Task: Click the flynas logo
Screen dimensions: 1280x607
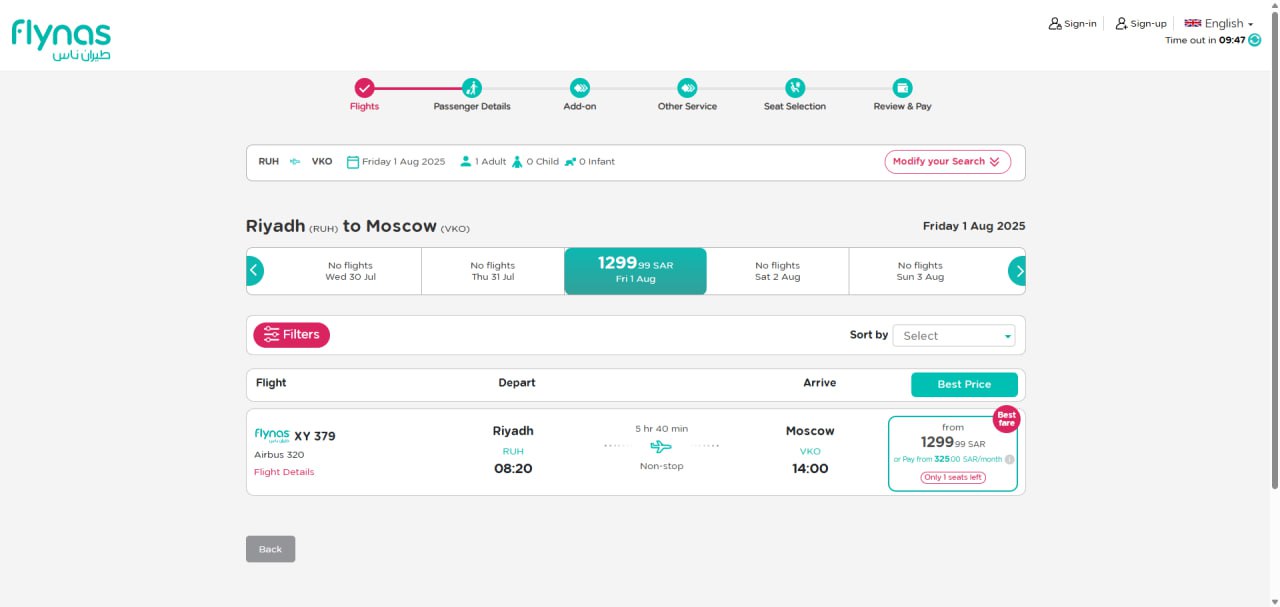Action: click(x=61, y=39)
